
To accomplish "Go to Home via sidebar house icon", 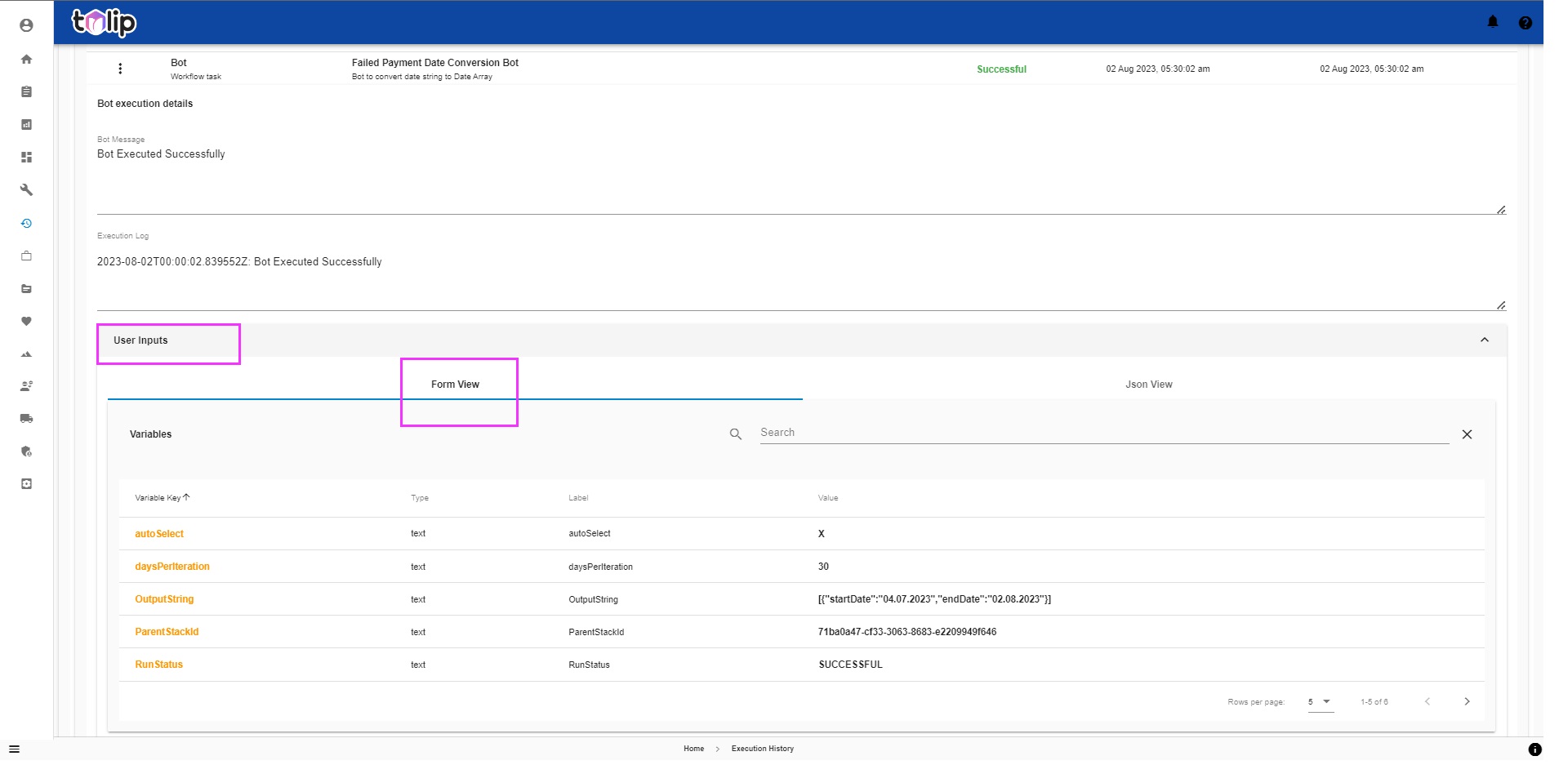I will pos(26,59).
